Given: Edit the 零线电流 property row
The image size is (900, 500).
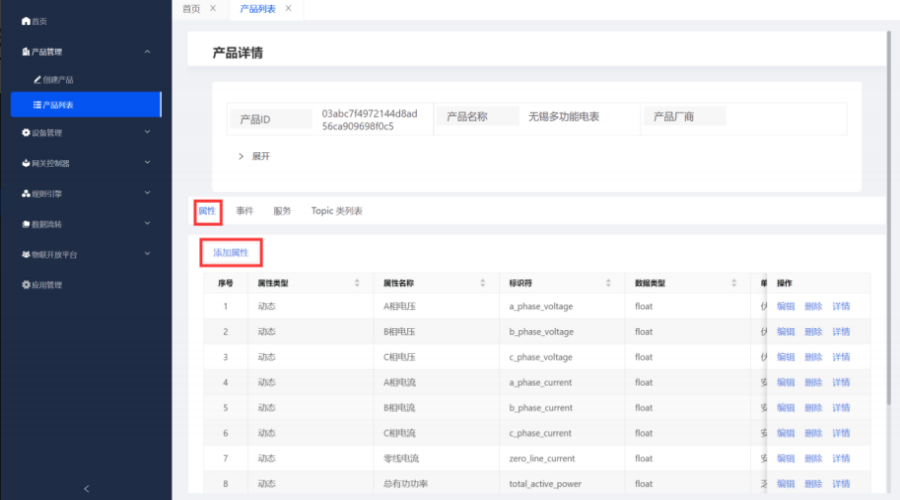Looking at the screenshot, I should [786, 458].
